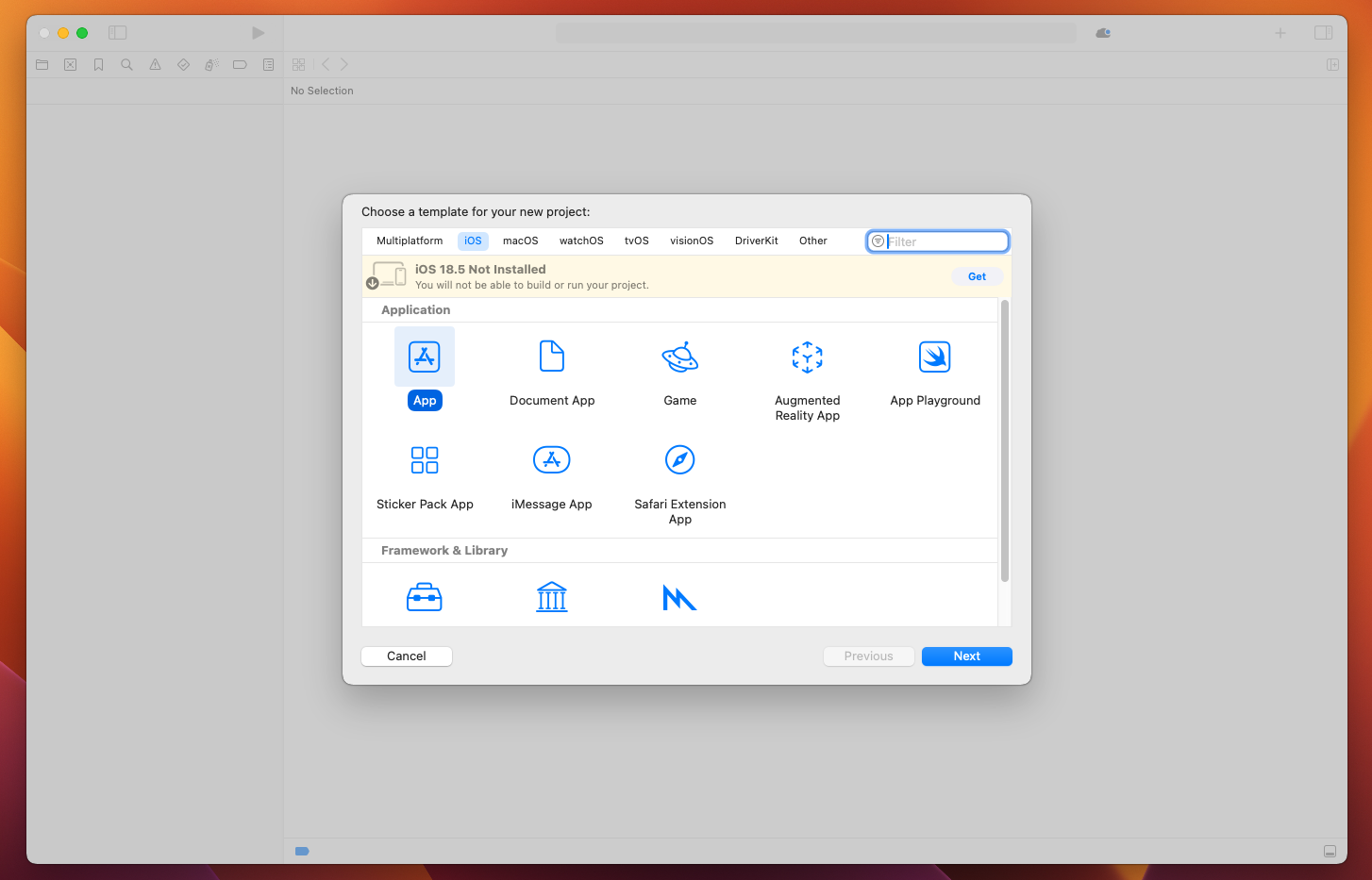This screenshot has height=880, width=1372.
Task: Choose the App Playground template
Action: (934, 357)
